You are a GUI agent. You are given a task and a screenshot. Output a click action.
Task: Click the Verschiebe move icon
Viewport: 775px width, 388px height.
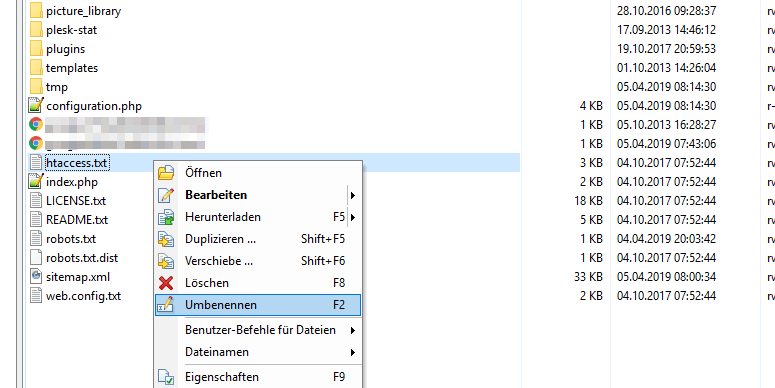click(x=166, y=261)
